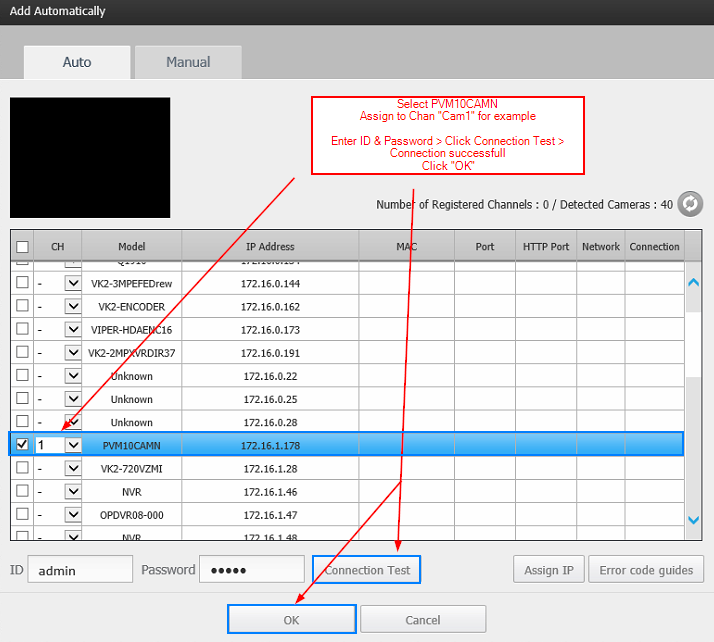Open channel dropdown for VK2-3MPEFEDrew
This screenshot has width=714, height=642.
[x=73, y=283]
